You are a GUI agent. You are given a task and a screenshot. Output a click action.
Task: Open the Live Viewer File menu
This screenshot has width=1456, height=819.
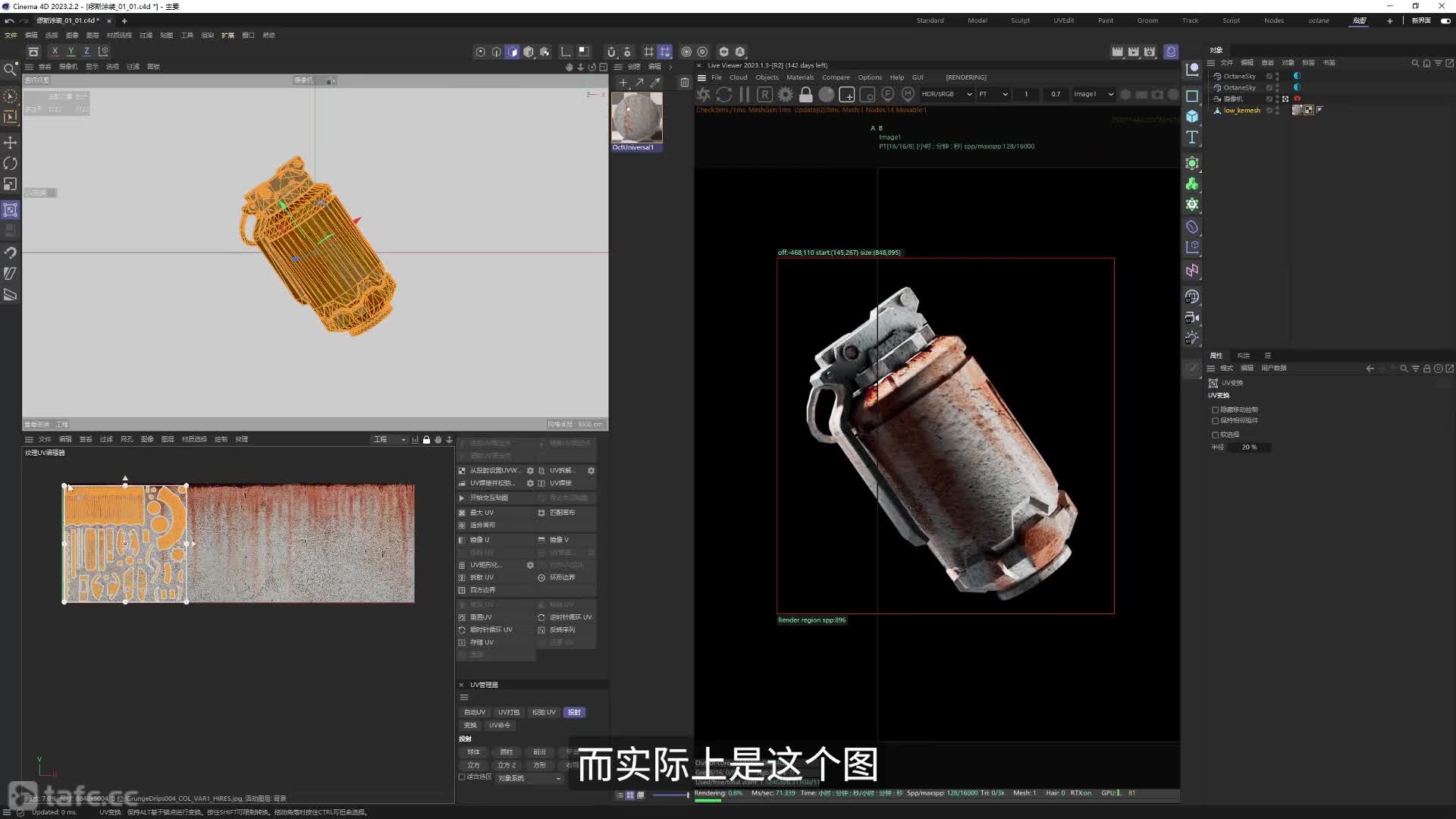pyautogui.click(x=717, y=77)
